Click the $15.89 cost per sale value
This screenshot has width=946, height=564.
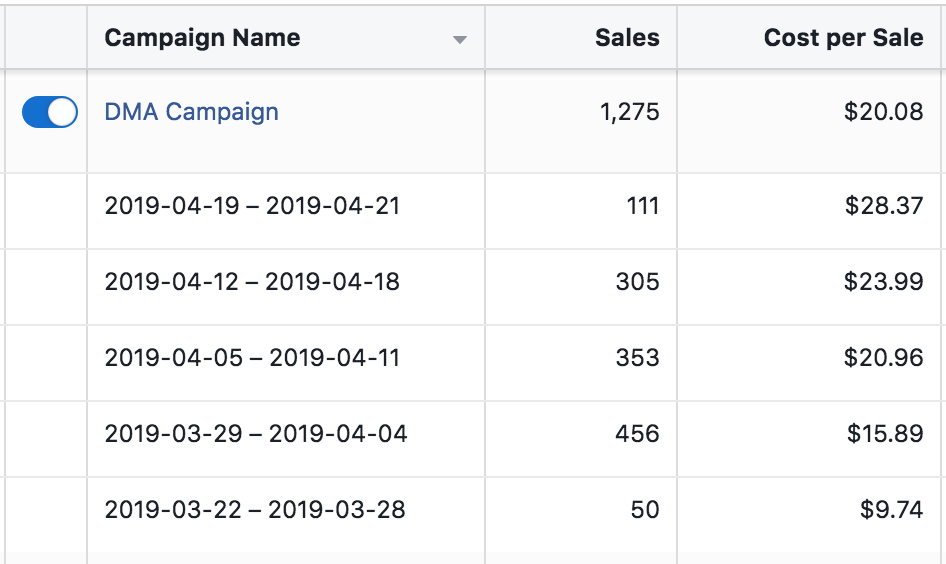pos(885,434)
